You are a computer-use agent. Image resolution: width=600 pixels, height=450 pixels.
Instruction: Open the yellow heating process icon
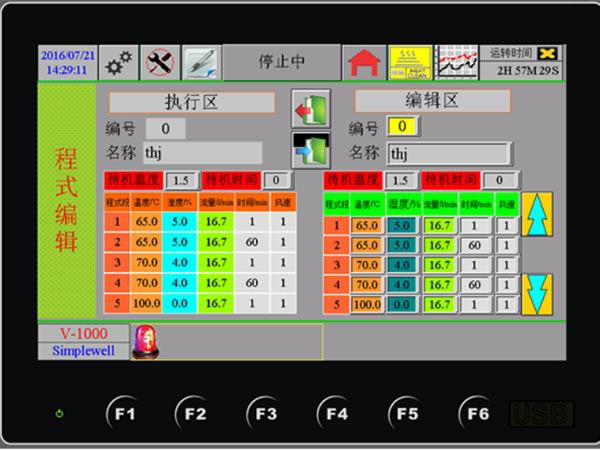[409, 63]
